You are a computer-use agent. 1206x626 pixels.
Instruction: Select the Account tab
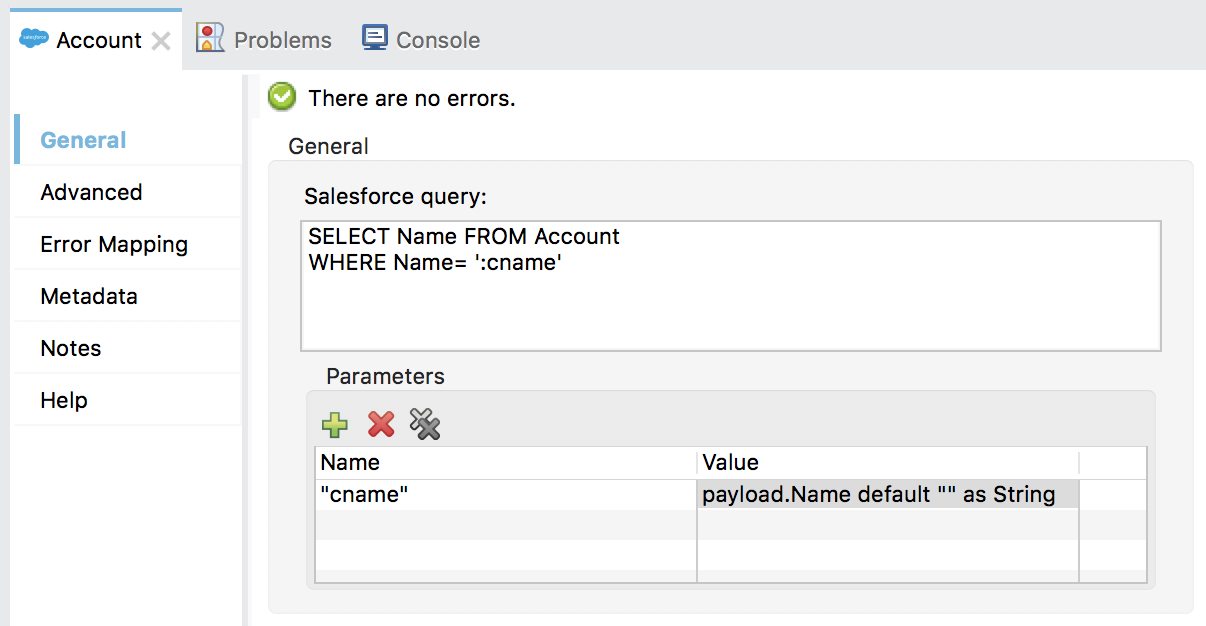98,40
